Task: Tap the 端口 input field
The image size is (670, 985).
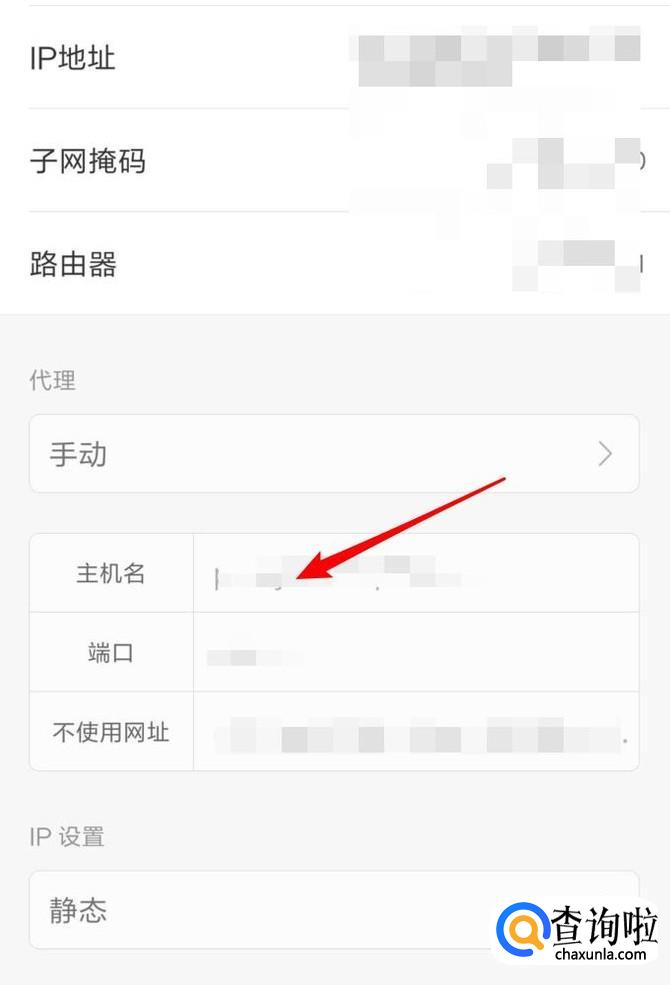Action: click(416, 652)
